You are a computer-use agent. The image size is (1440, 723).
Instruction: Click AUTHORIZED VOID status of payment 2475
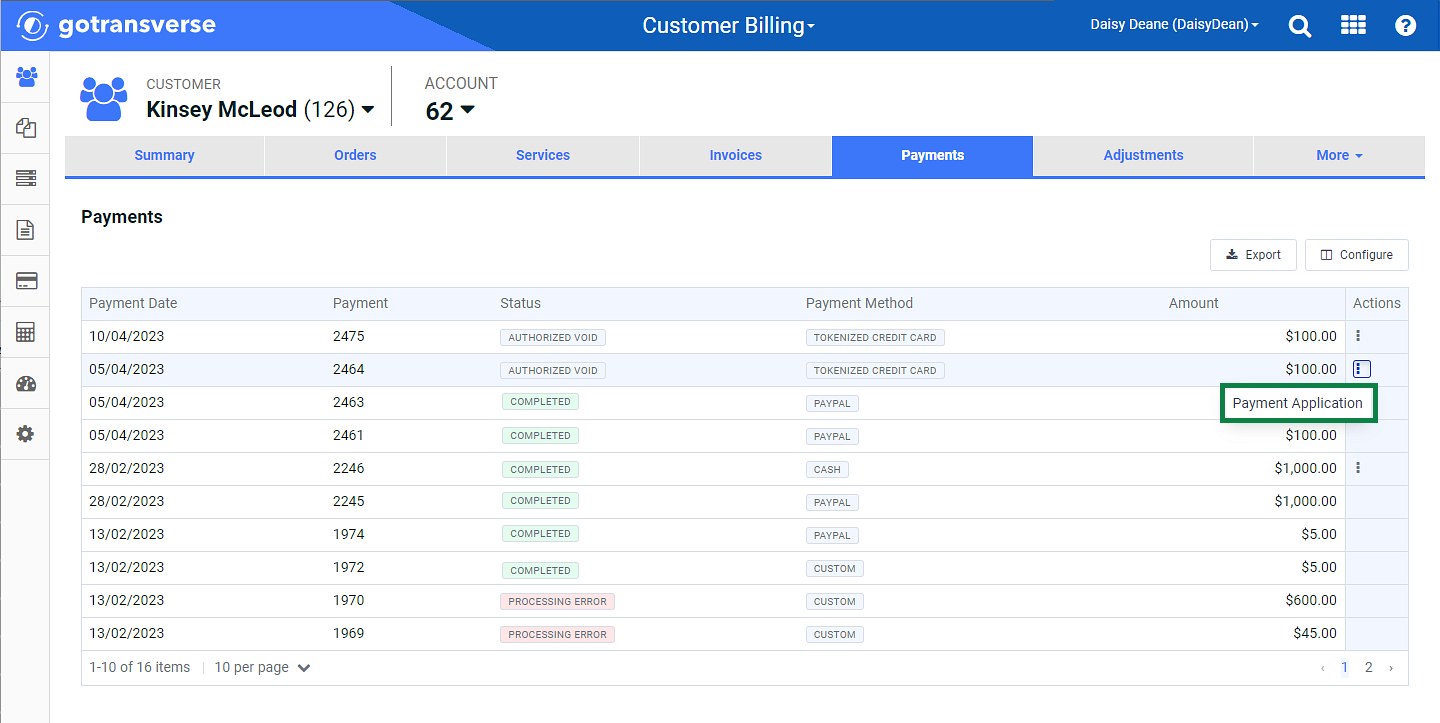point(553,337)
